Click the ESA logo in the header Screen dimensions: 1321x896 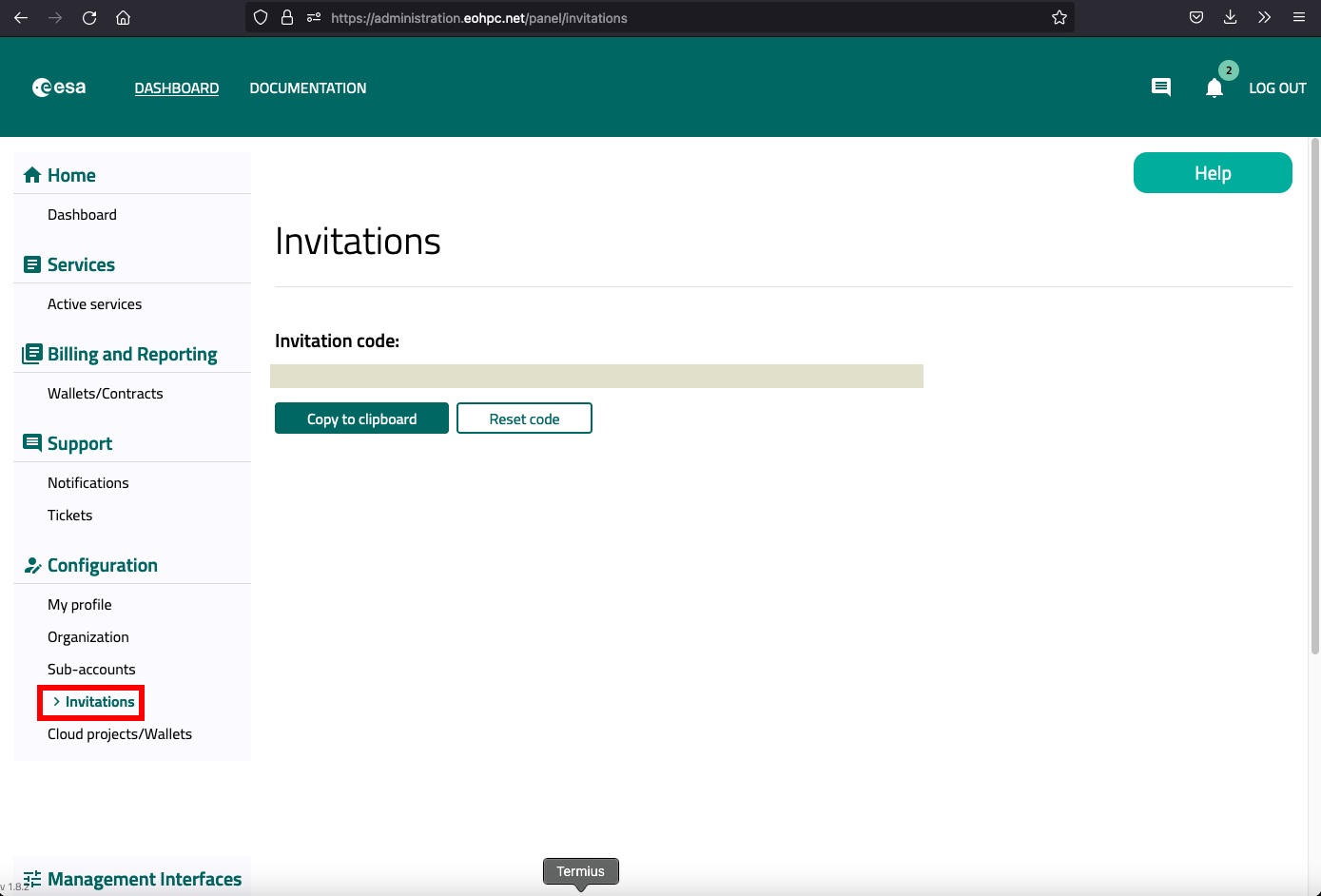(x=59, y=88)
